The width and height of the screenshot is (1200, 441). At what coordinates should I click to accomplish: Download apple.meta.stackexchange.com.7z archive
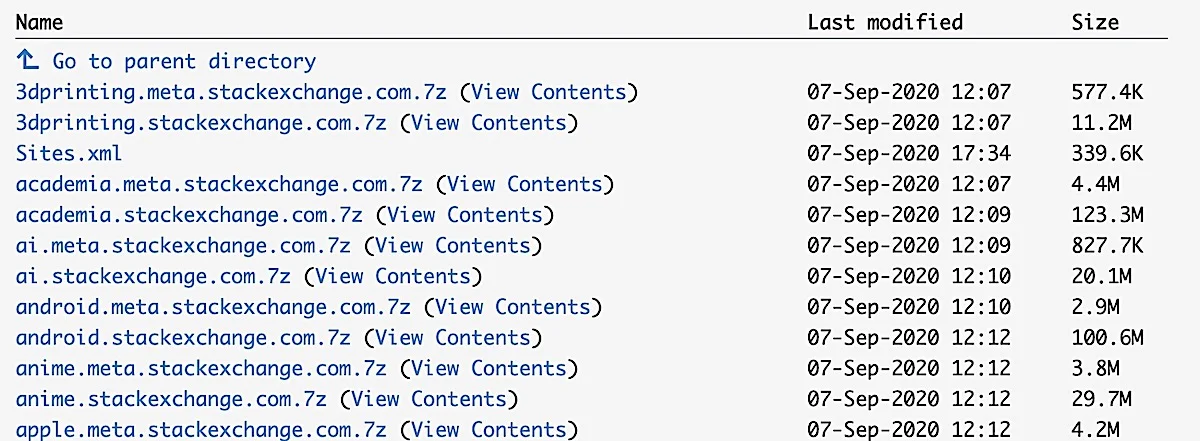click(x=202, y=430)
